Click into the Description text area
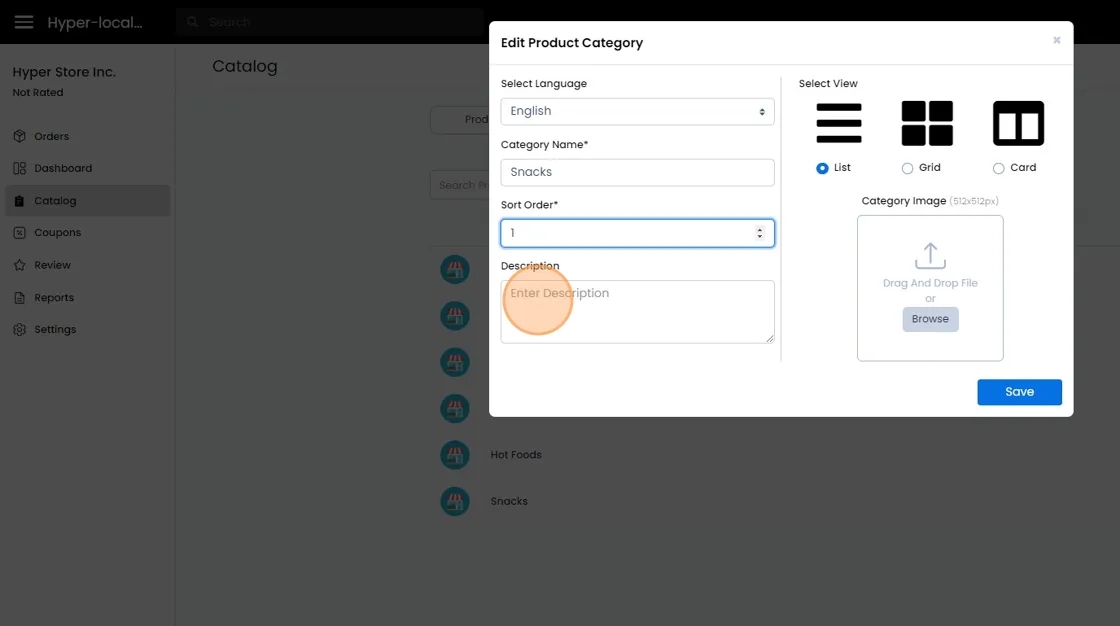The image size is (1120, 626). coord(637,311)
